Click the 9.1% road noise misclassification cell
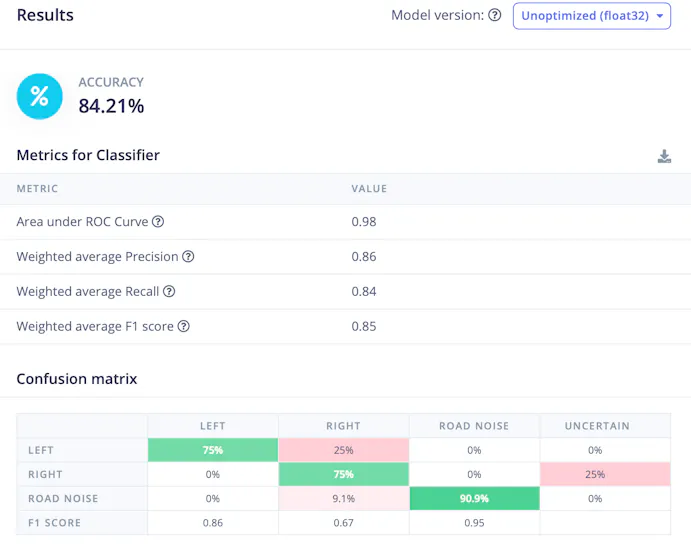 tap(344, 498)
